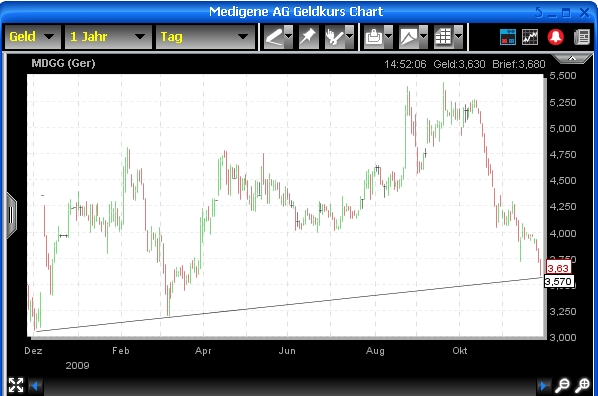Click the grid table icon
The image size is (598, 396).
pyautogui.click(x=444, y=37)
